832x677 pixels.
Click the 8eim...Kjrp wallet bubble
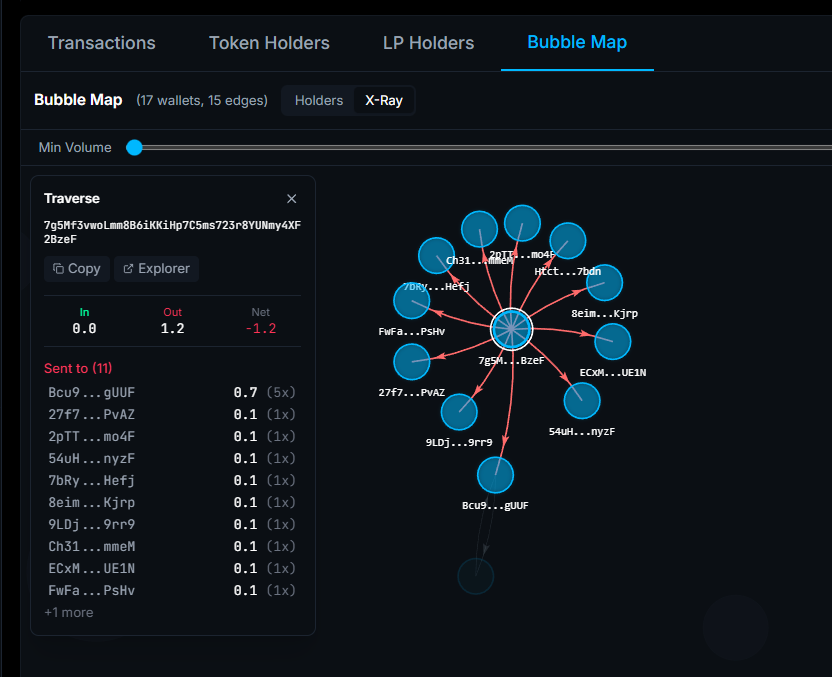[x=604, y=283]
